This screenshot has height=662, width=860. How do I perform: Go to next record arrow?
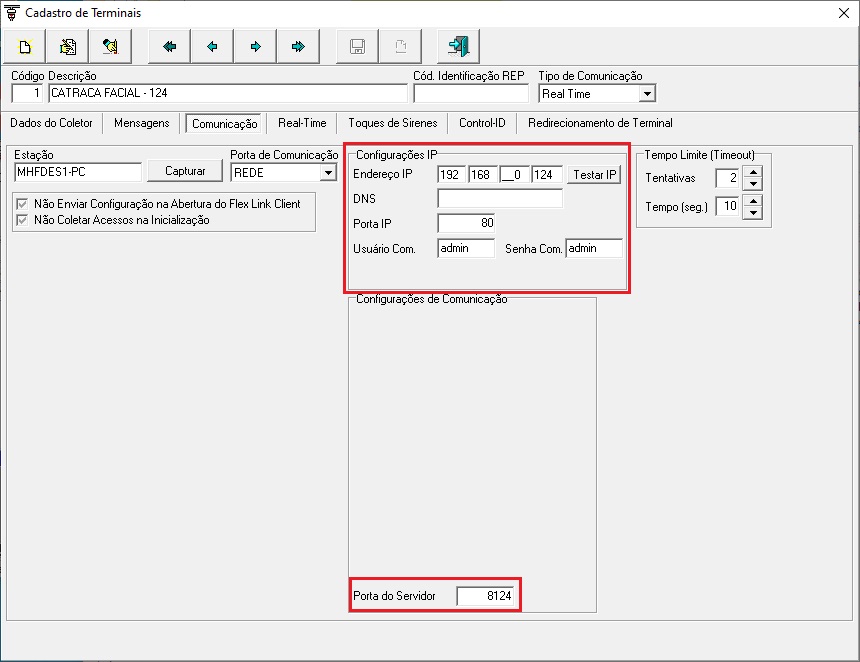coord(256,47)
